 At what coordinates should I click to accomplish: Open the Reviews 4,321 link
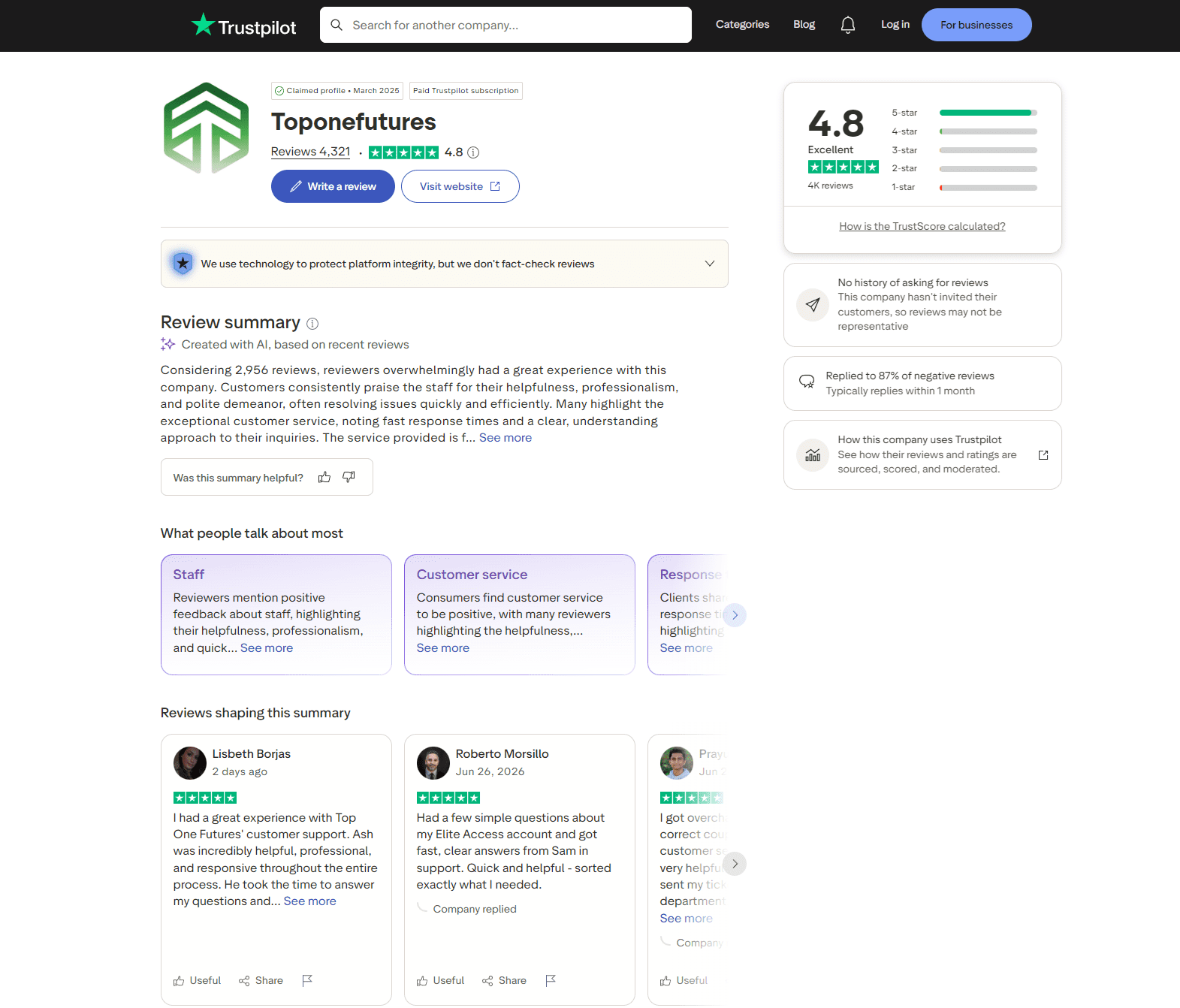pyautogui.click(x=311, y=152)
